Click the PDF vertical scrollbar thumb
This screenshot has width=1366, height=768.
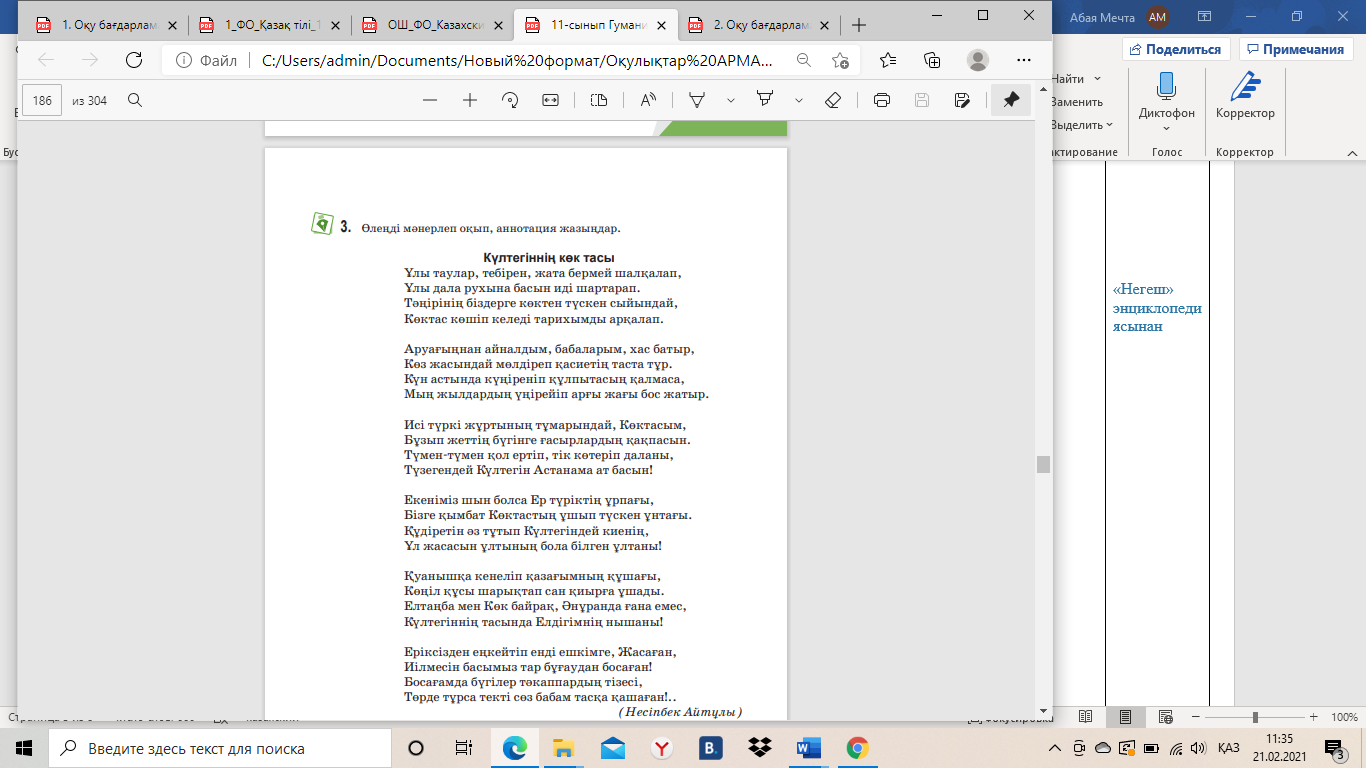(1043, 464)
